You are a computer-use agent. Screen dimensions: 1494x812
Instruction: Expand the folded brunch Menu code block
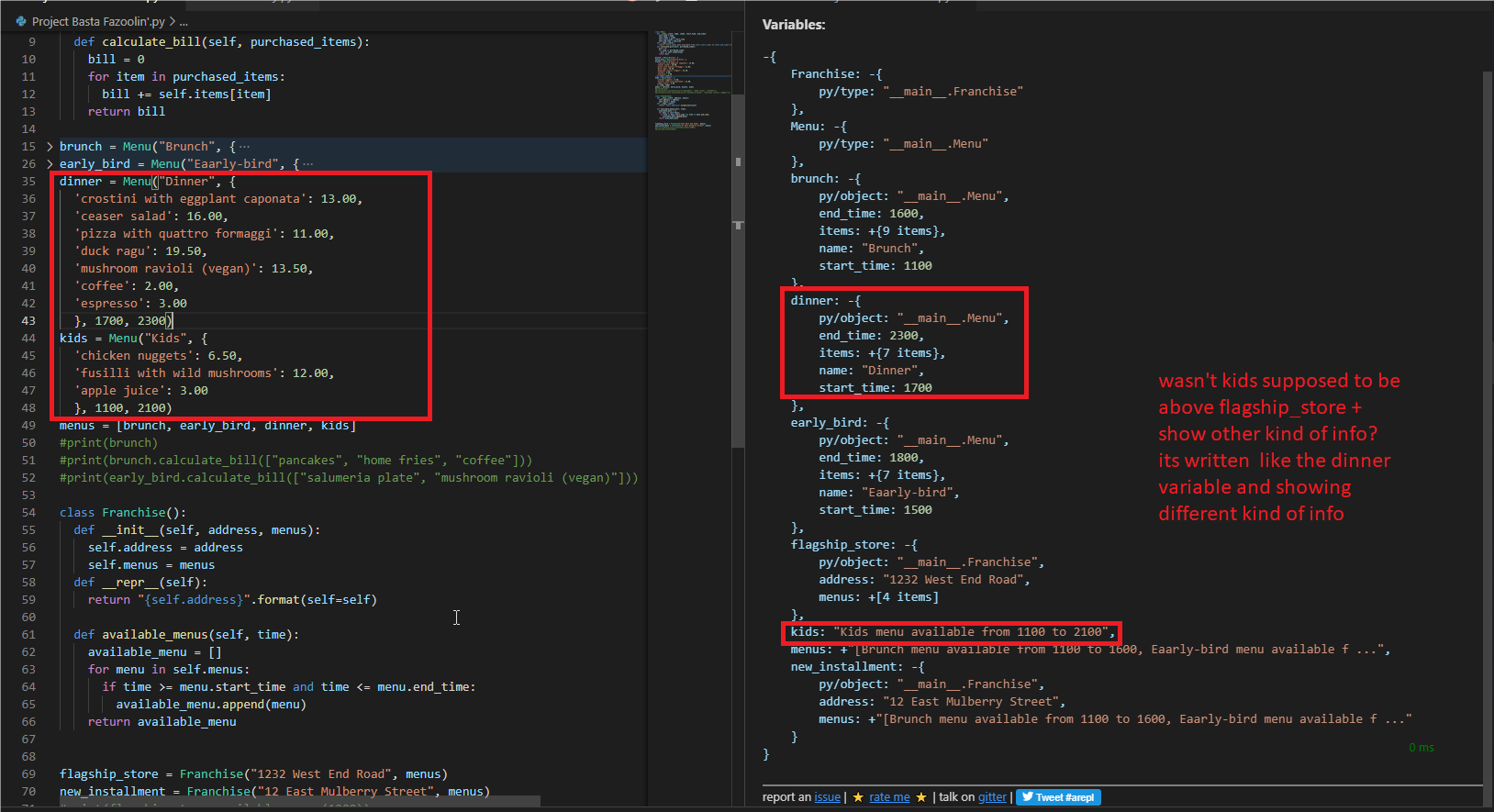[x=50, y=147]
